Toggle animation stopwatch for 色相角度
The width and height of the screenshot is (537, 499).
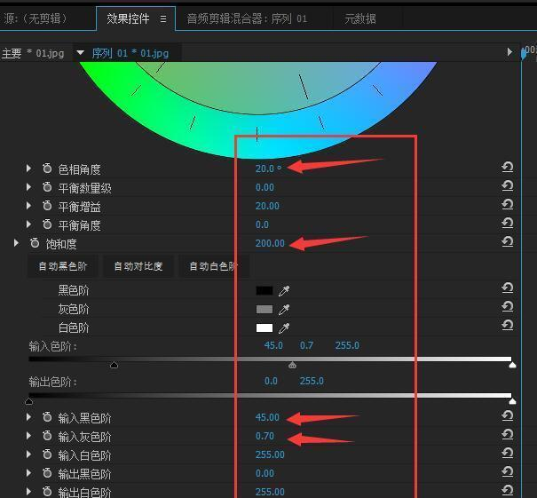point(47,168)
